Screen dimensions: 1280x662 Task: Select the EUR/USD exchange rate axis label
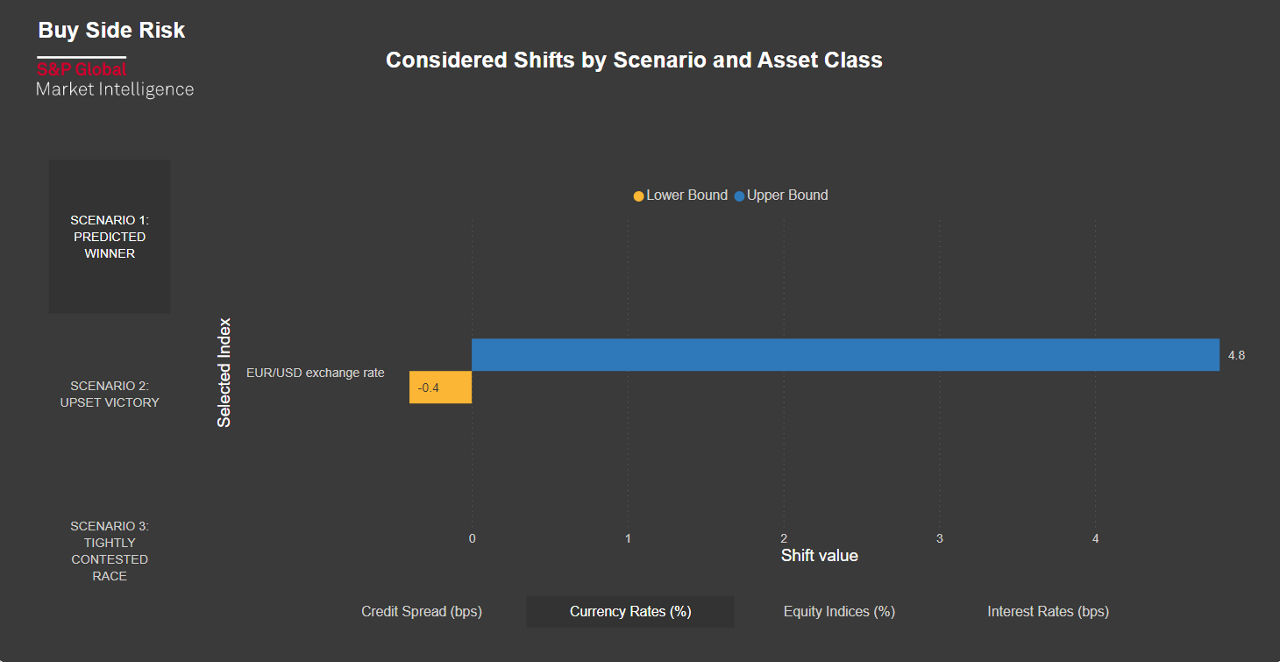coord(315,373)
